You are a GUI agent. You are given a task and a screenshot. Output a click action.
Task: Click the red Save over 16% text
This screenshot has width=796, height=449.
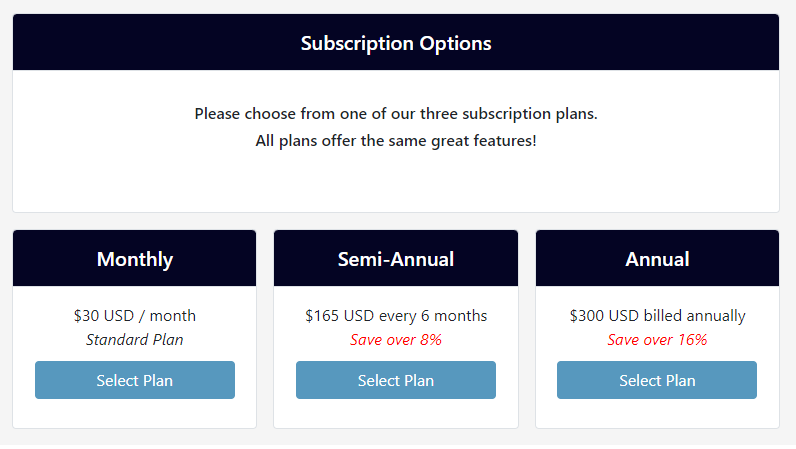coord(657,340)
